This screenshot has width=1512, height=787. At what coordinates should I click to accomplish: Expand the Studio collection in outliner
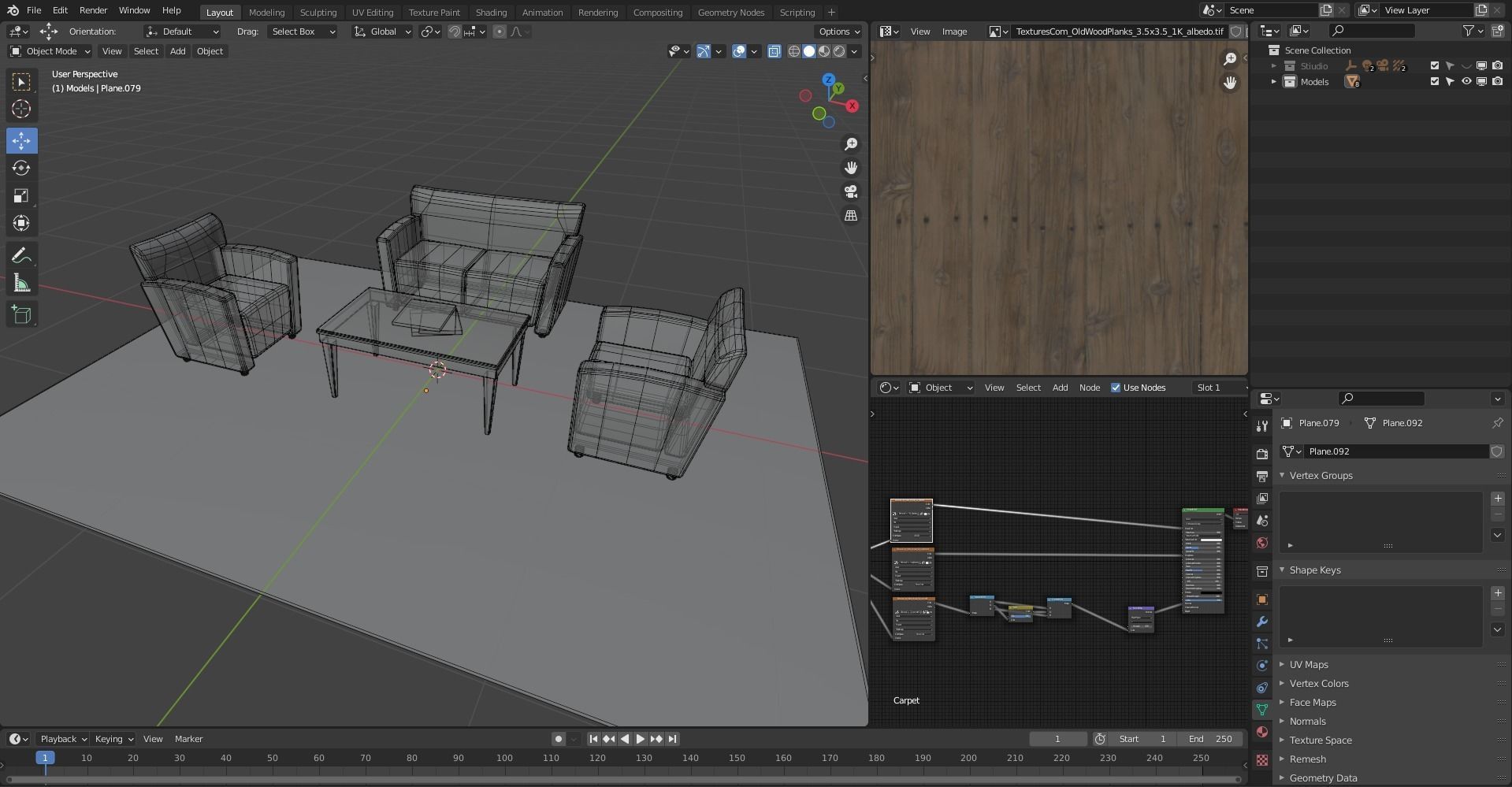1274,66
